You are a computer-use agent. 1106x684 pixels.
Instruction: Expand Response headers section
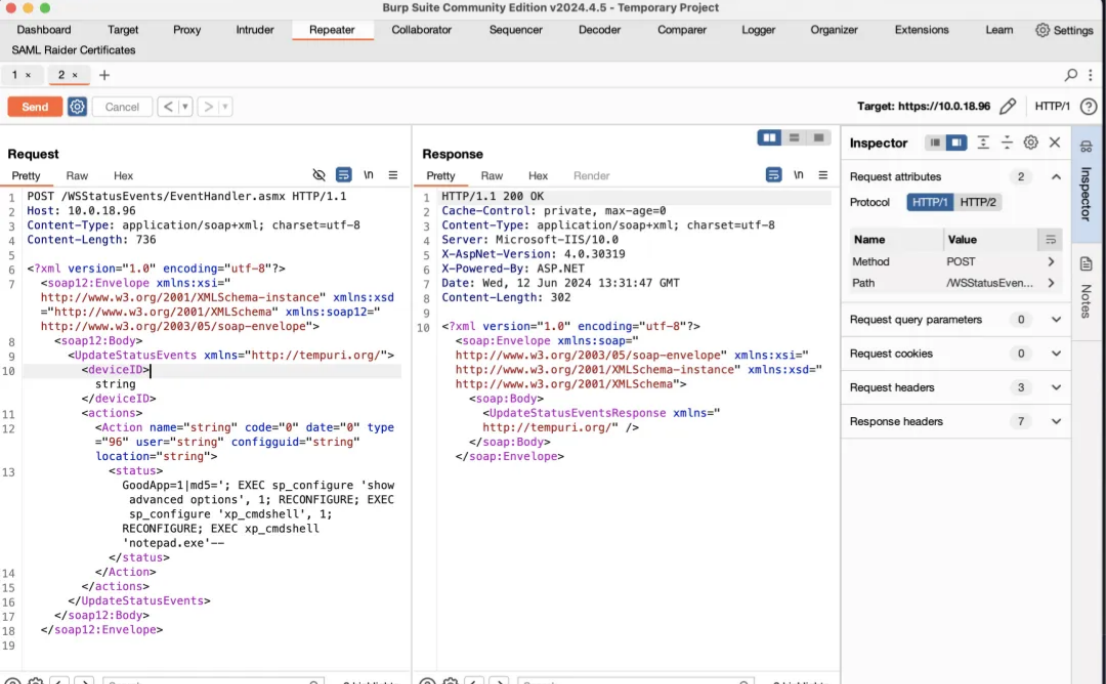point(1056,421)
